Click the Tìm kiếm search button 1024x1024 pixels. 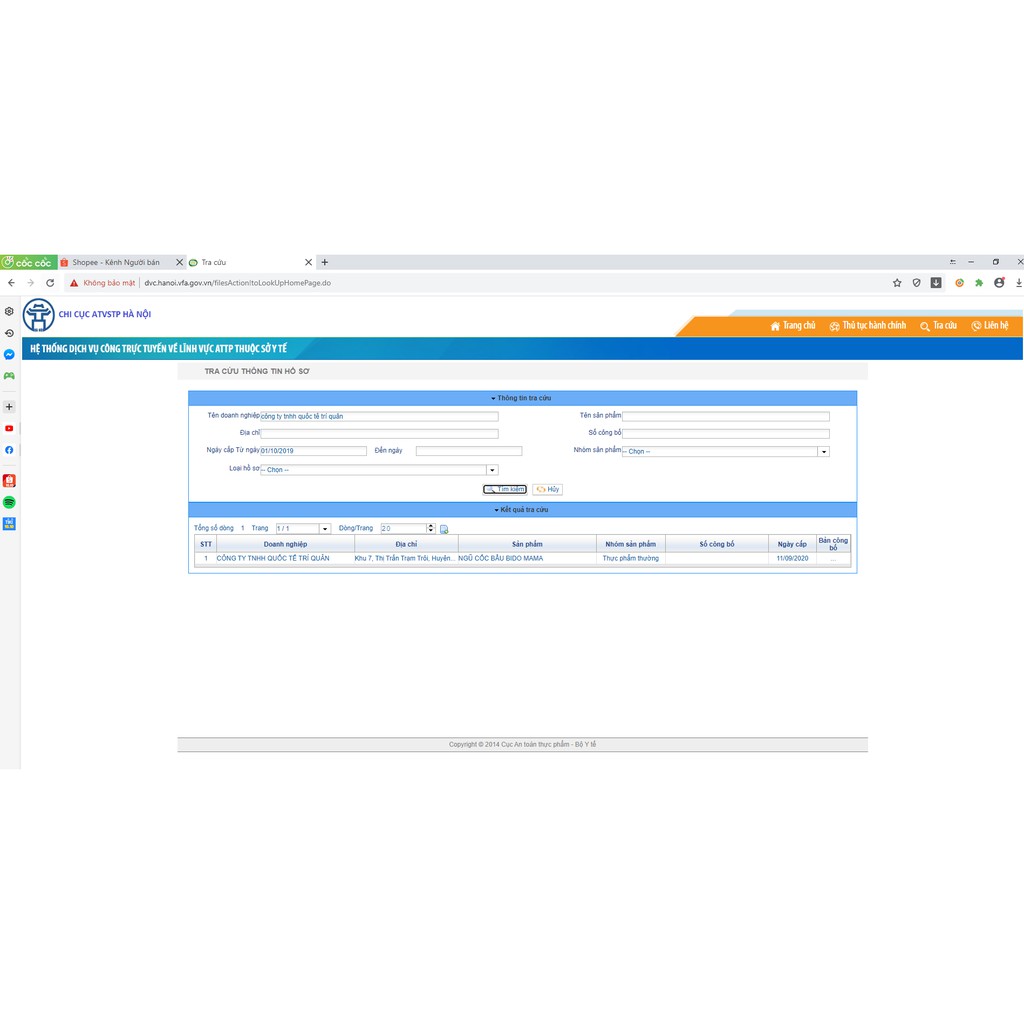pos(505,489)
